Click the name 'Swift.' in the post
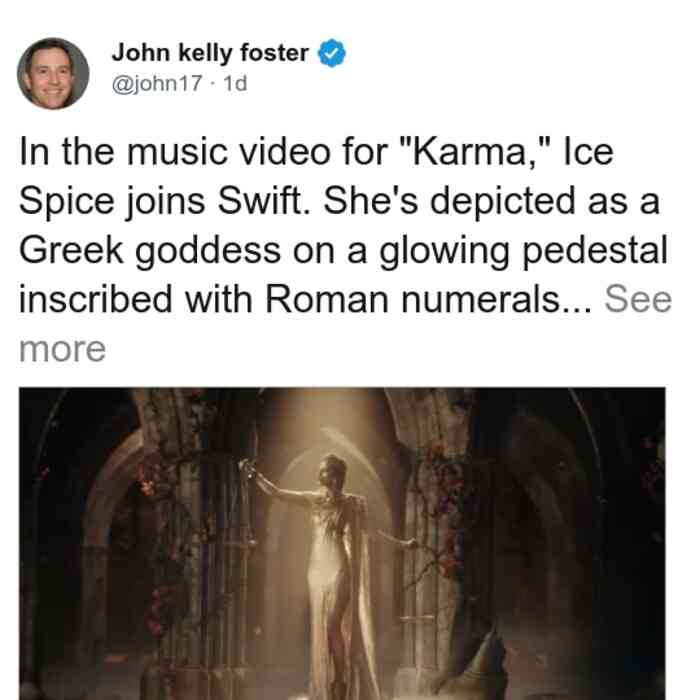This screenshot has height=700, width=700. point(263,201)
